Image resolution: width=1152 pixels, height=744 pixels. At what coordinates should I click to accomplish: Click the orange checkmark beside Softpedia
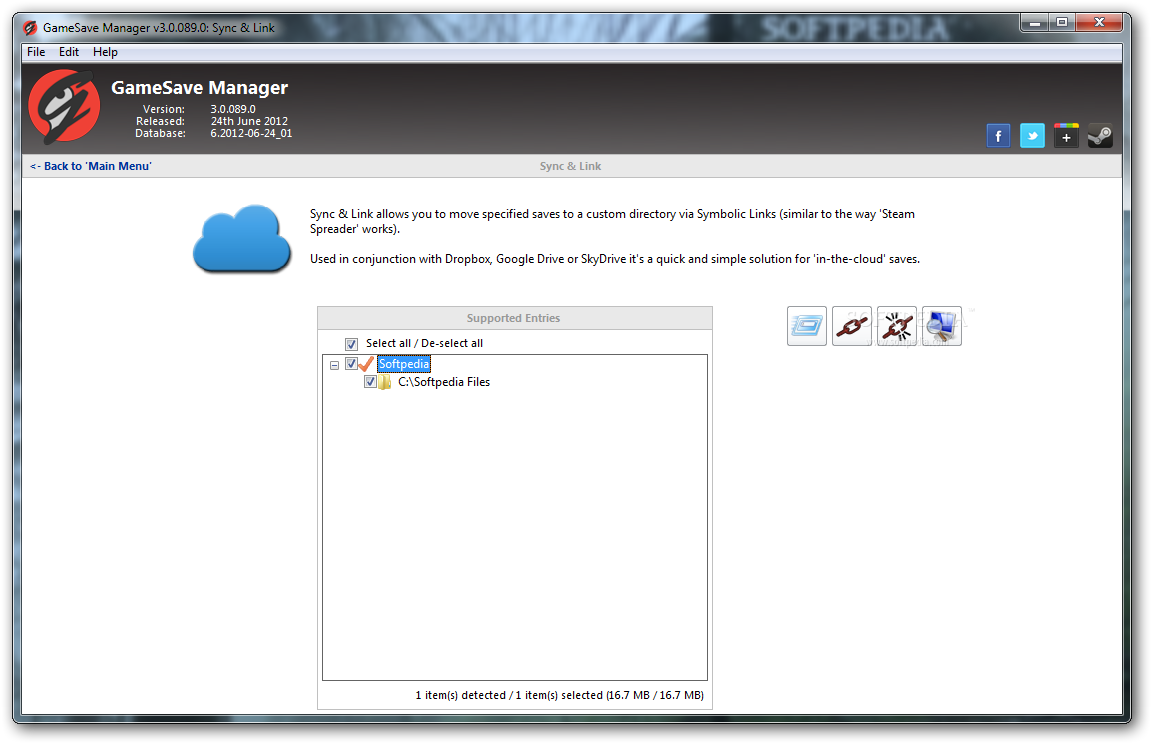coord(367,364)
